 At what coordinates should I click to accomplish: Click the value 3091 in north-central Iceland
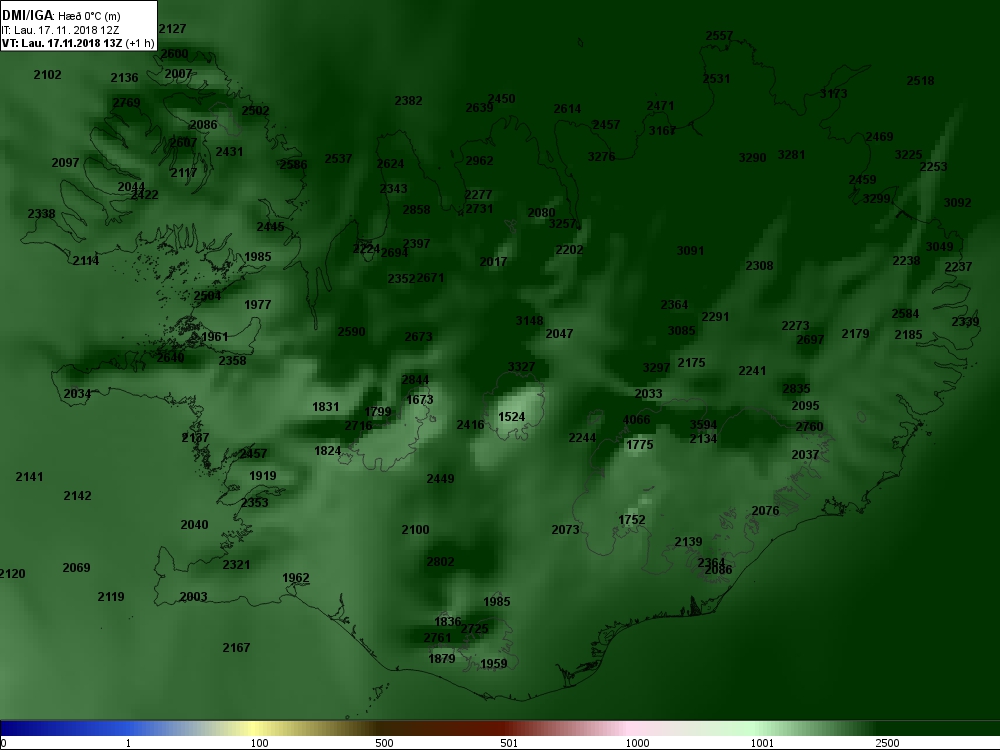[x=690, y=251]
